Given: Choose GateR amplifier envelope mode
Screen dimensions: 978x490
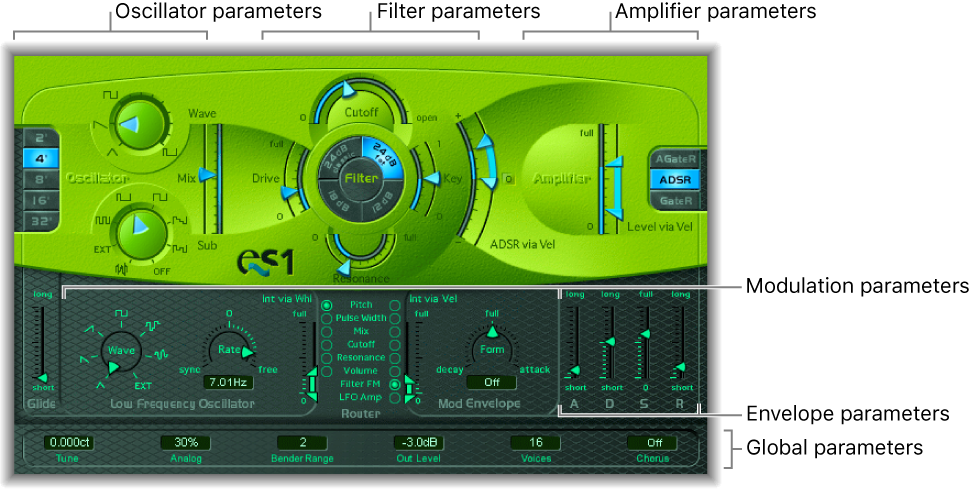Looking at the screenshot, I should click(x=675, y=201).
